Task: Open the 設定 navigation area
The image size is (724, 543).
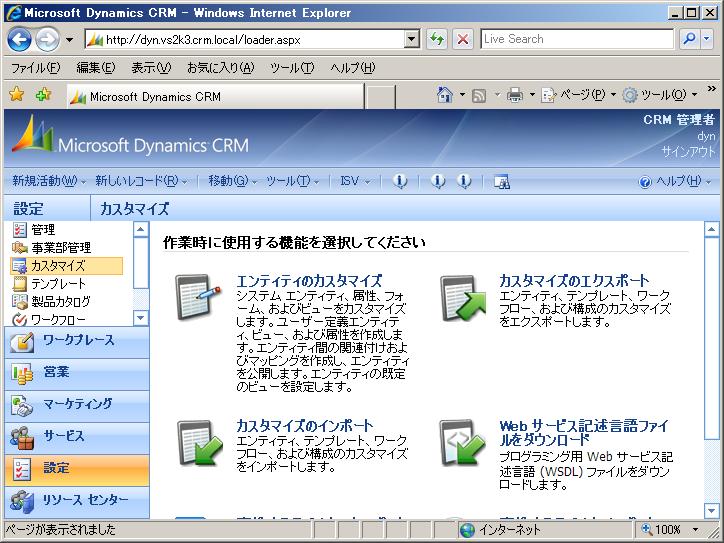Action: coord(77,470)
